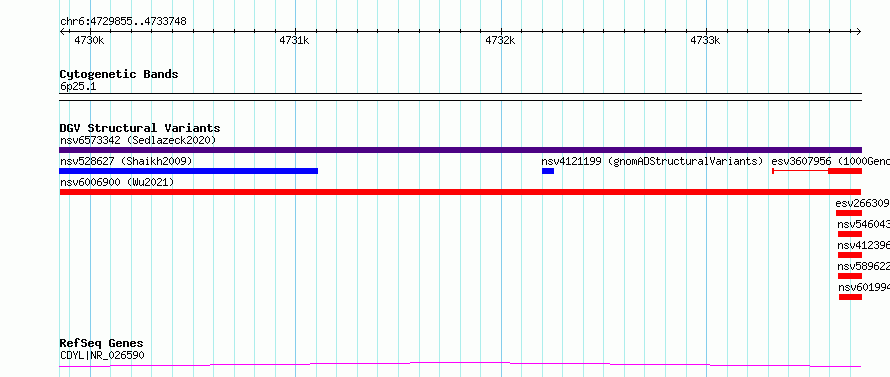The height and width of the screenshot is (377, 890).
Task: Open the nsv528627 (Shaikh2009) label
Action: (x=126, y=161)
